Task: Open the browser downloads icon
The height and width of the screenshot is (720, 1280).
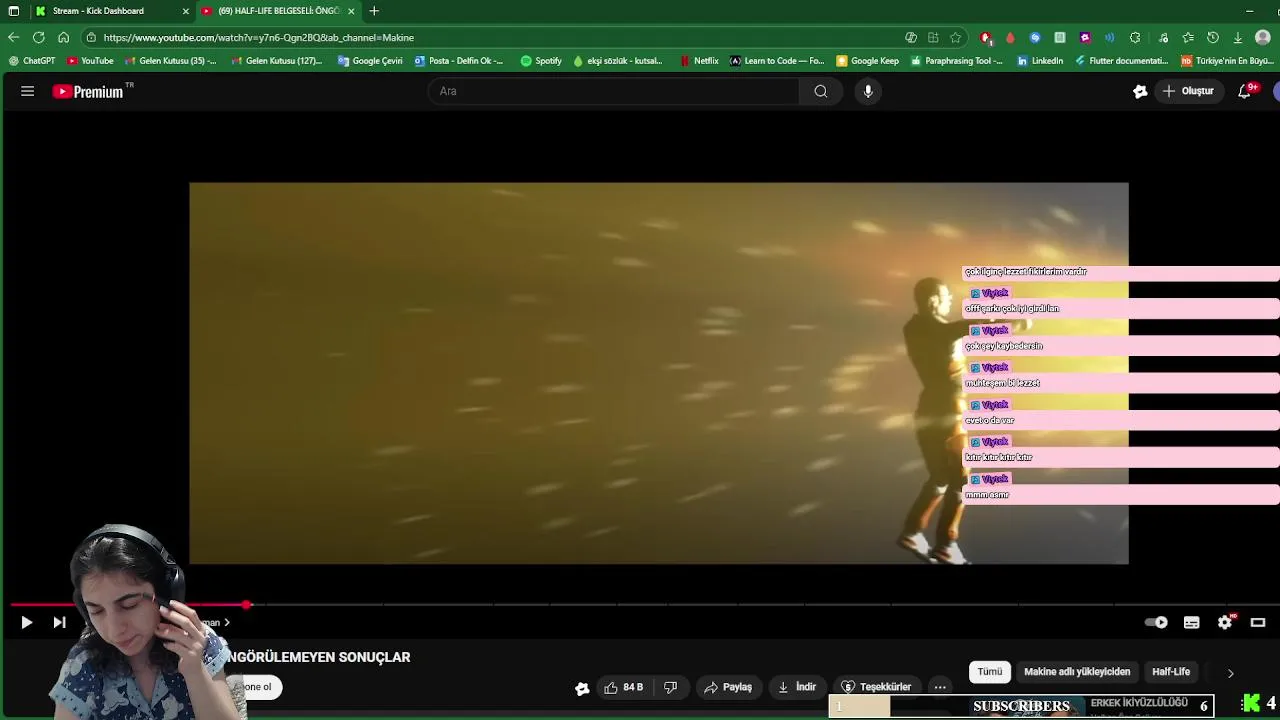Action: pos(1238,37)
